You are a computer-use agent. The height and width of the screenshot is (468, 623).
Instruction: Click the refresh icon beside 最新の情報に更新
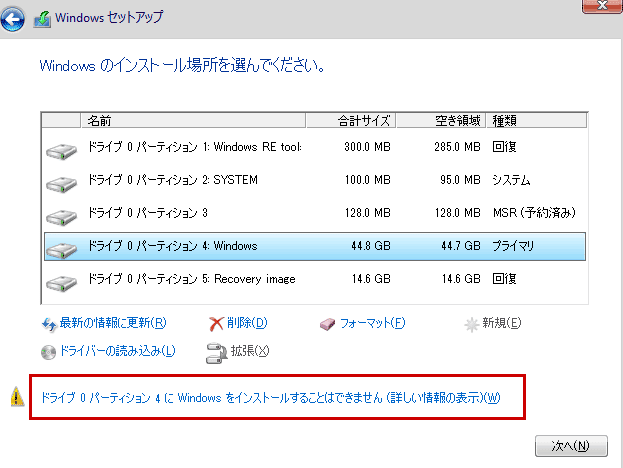tap(49, 324)
